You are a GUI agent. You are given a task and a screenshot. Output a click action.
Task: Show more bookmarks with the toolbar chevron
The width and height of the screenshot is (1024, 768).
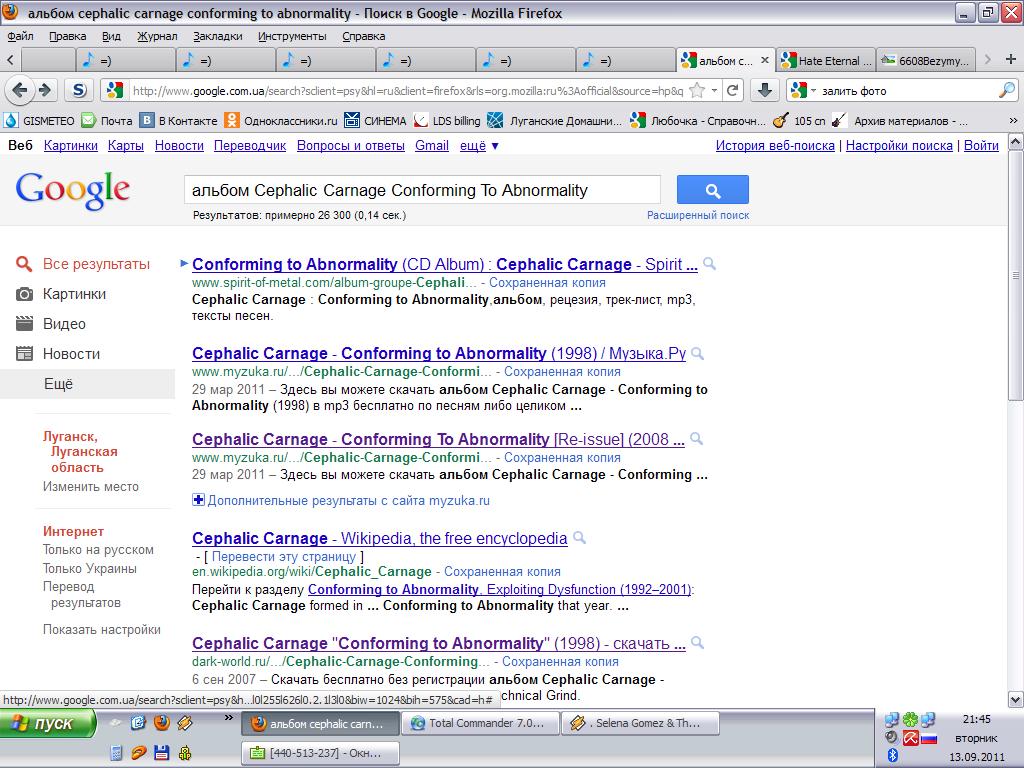pos(1013,121)
